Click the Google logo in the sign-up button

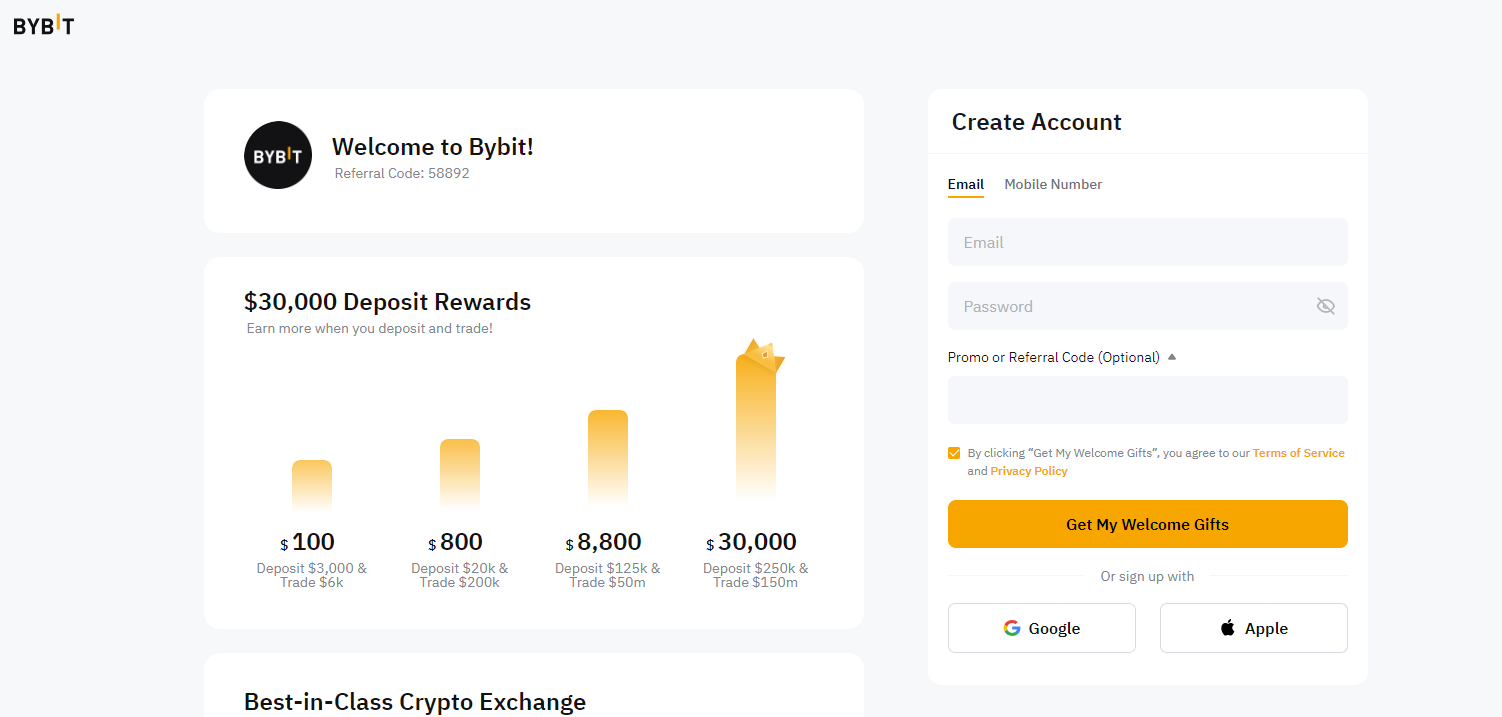[x=1012, y=628]
